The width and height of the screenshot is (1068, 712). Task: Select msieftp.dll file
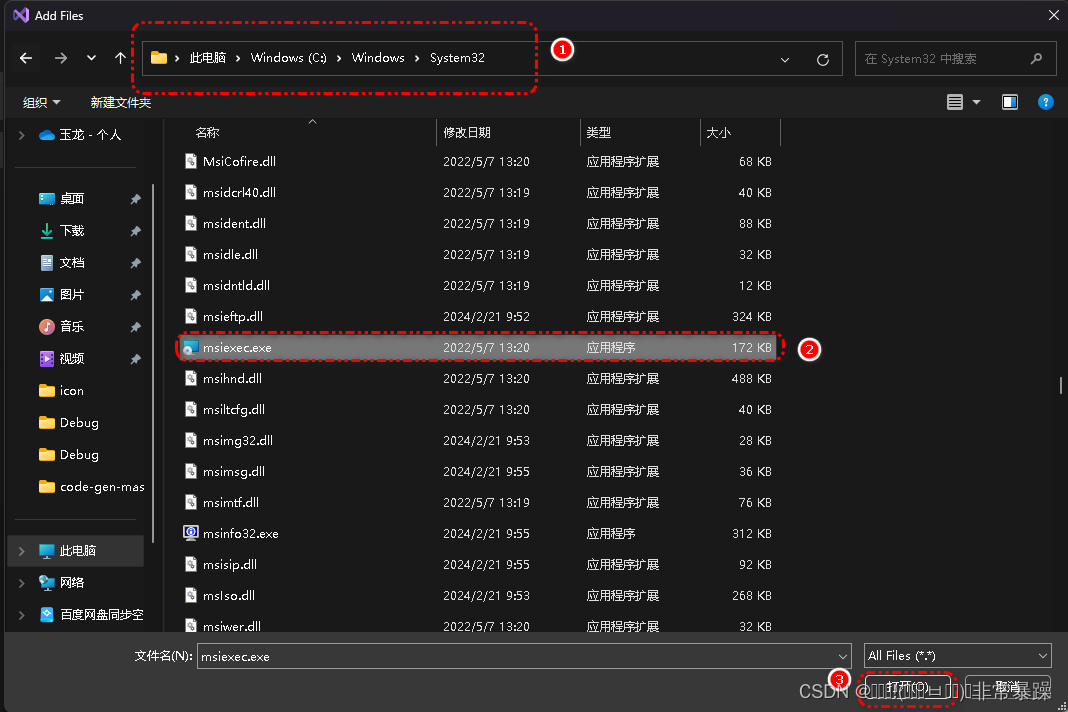pos(477,316)
